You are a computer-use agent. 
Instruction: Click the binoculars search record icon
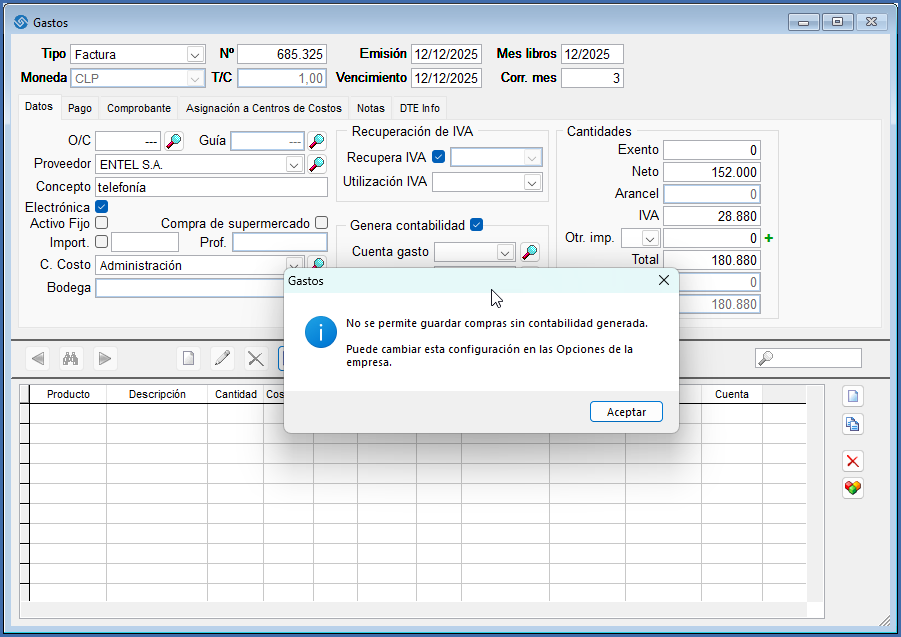pyautogui.click(x=70, y=358)
